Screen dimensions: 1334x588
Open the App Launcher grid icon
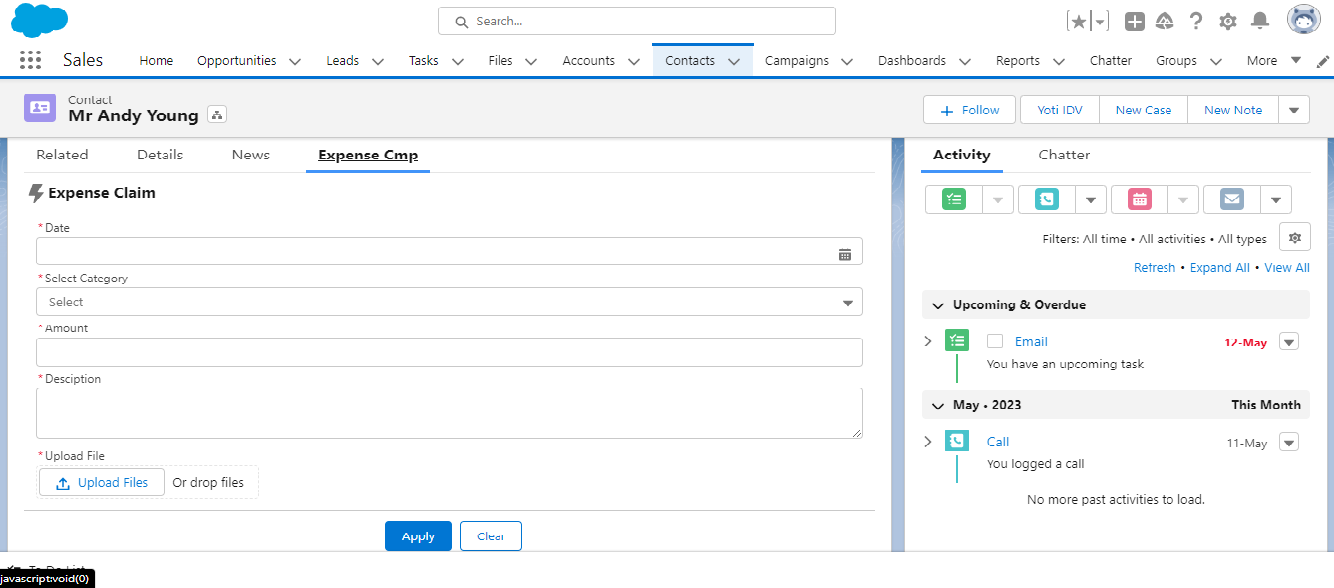[x=30, y=60]
